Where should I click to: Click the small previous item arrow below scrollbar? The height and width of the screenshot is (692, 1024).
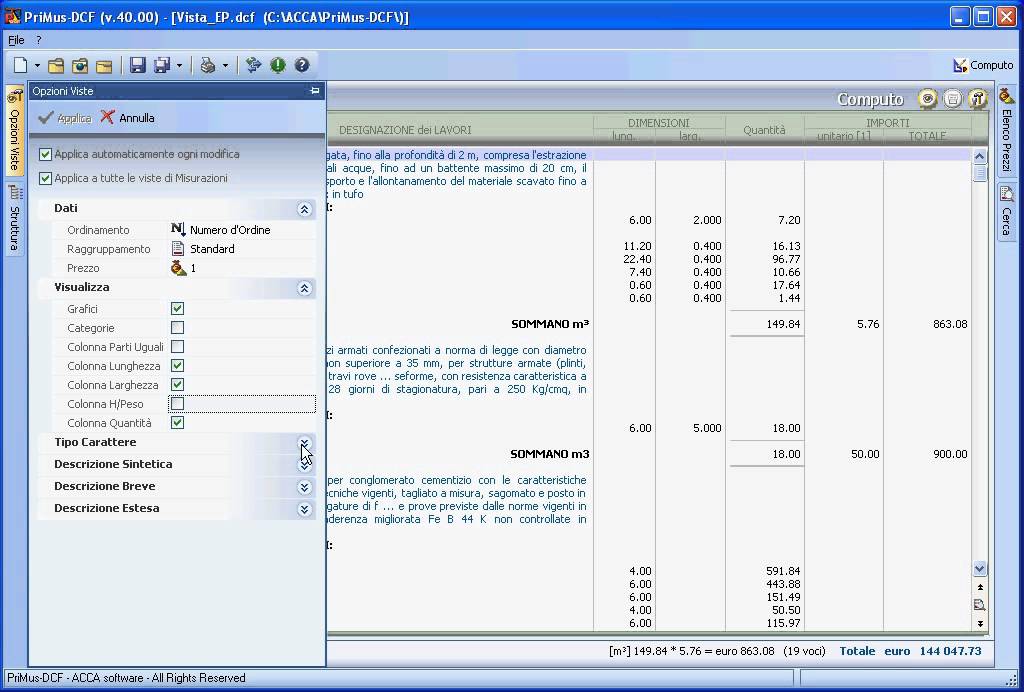point(980,588)
